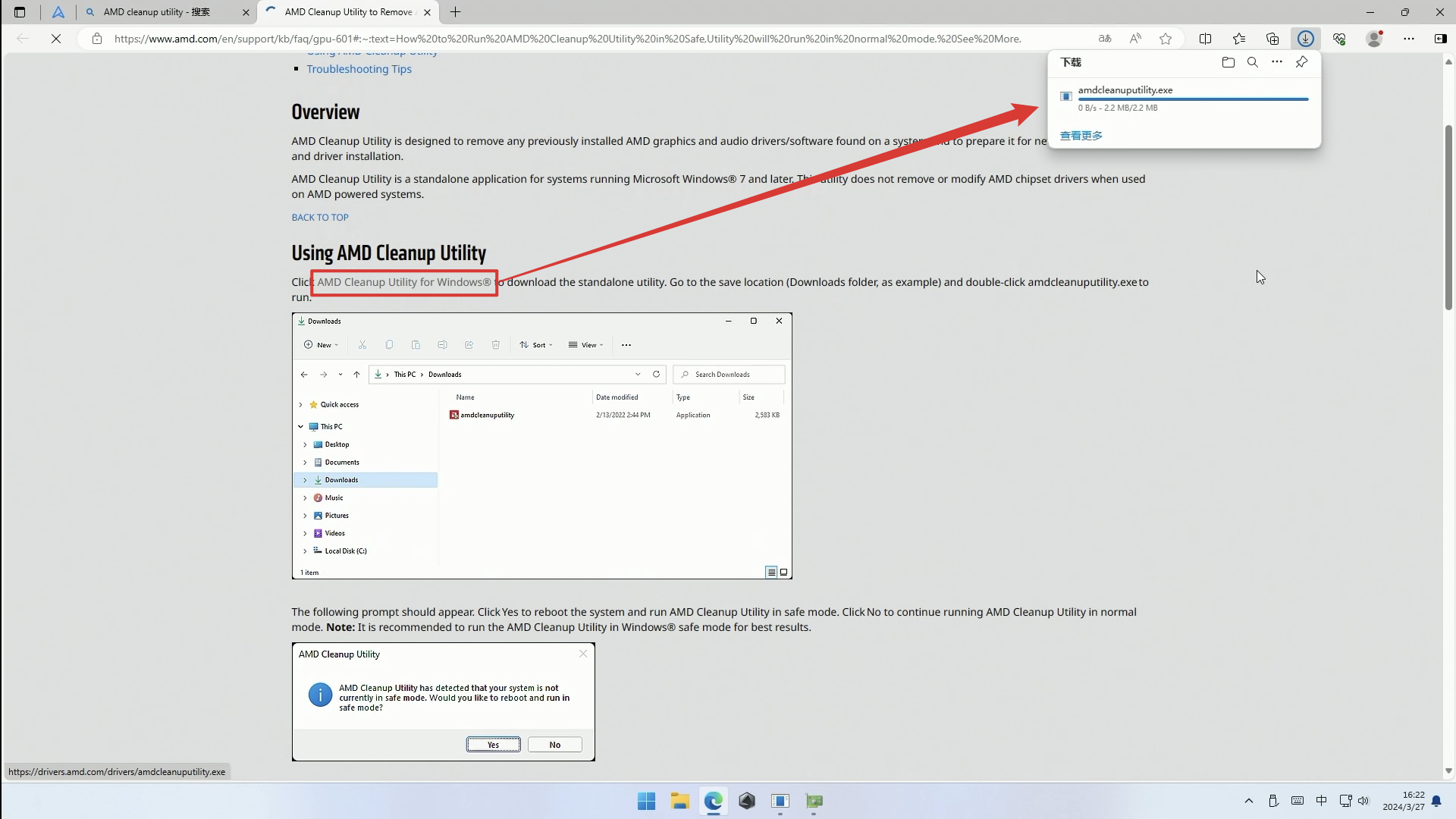This screenshot has height=819, width=1456.
Task: Translate this page using the translate icon
Action: pyautogui.click(x=1105, y=38)
